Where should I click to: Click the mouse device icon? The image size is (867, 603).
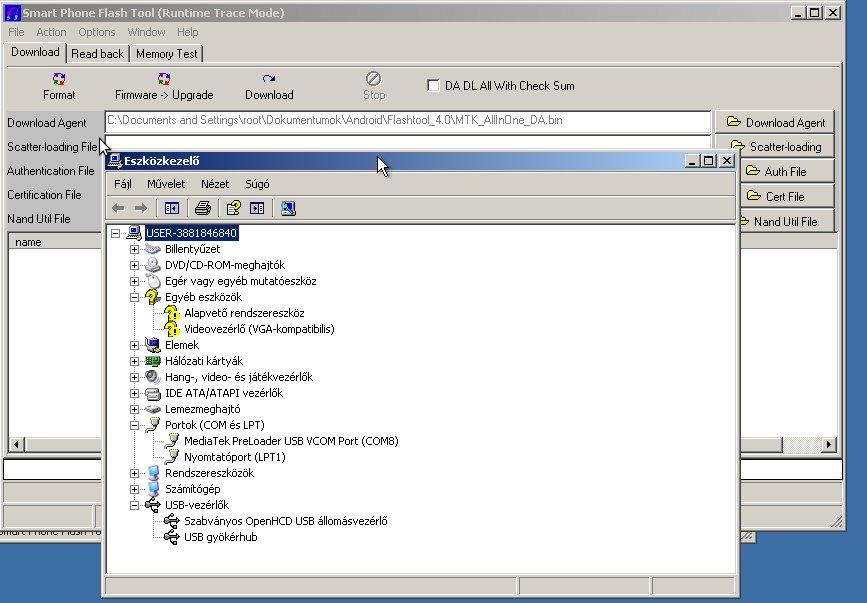point(153,281)
